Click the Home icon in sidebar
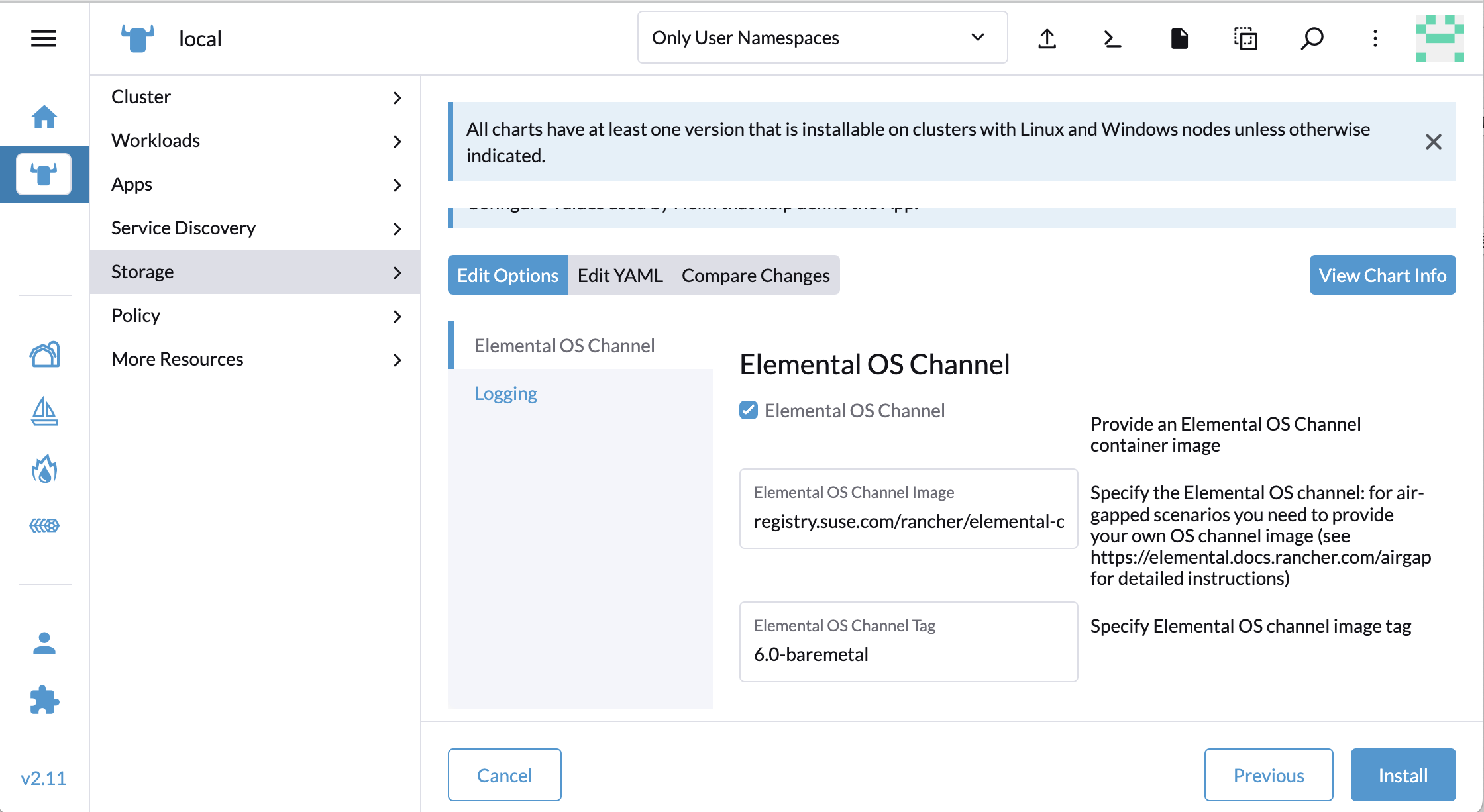 click(44, 117)
